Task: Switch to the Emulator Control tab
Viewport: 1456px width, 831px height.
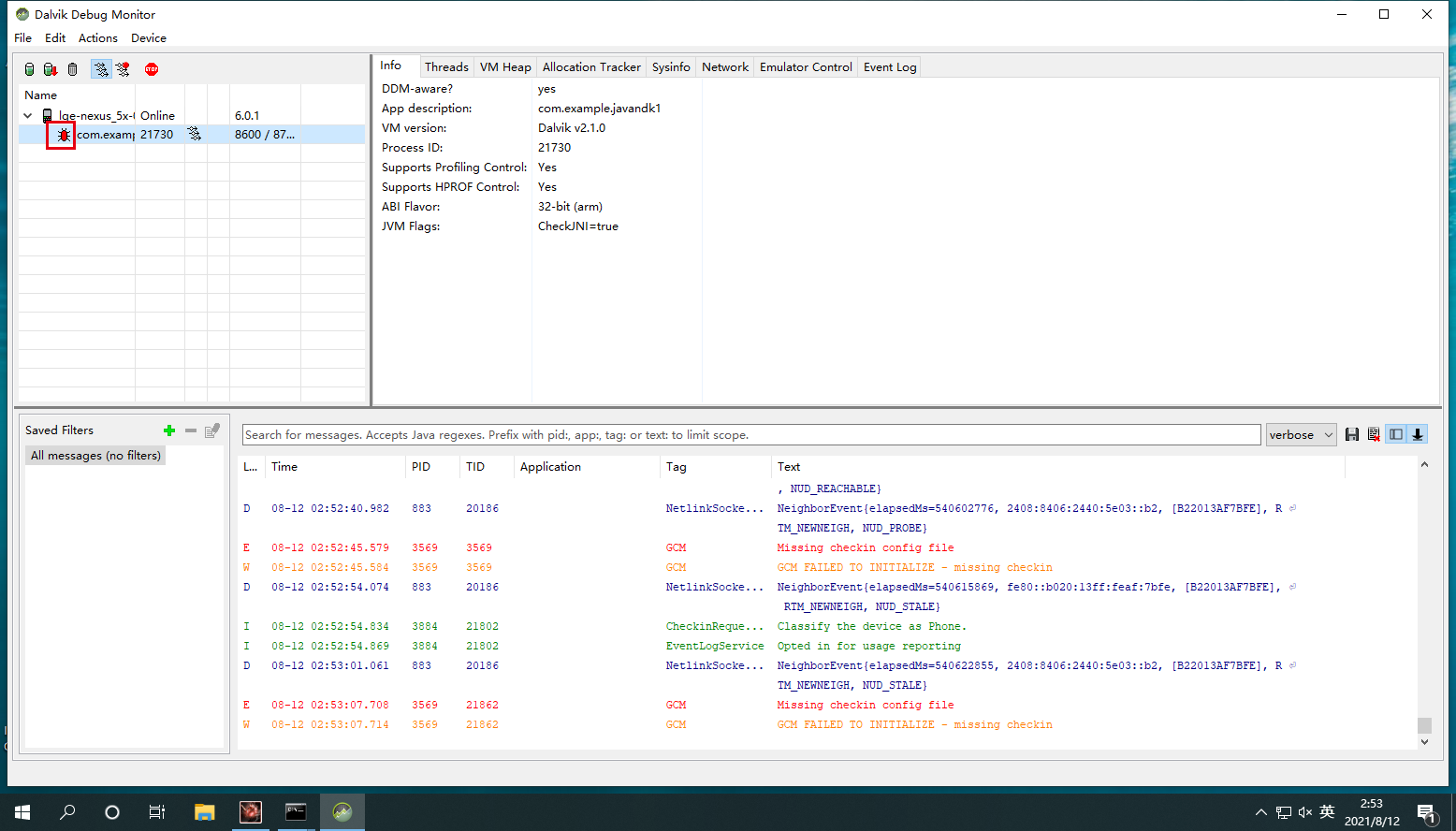Action: point(806,67)
